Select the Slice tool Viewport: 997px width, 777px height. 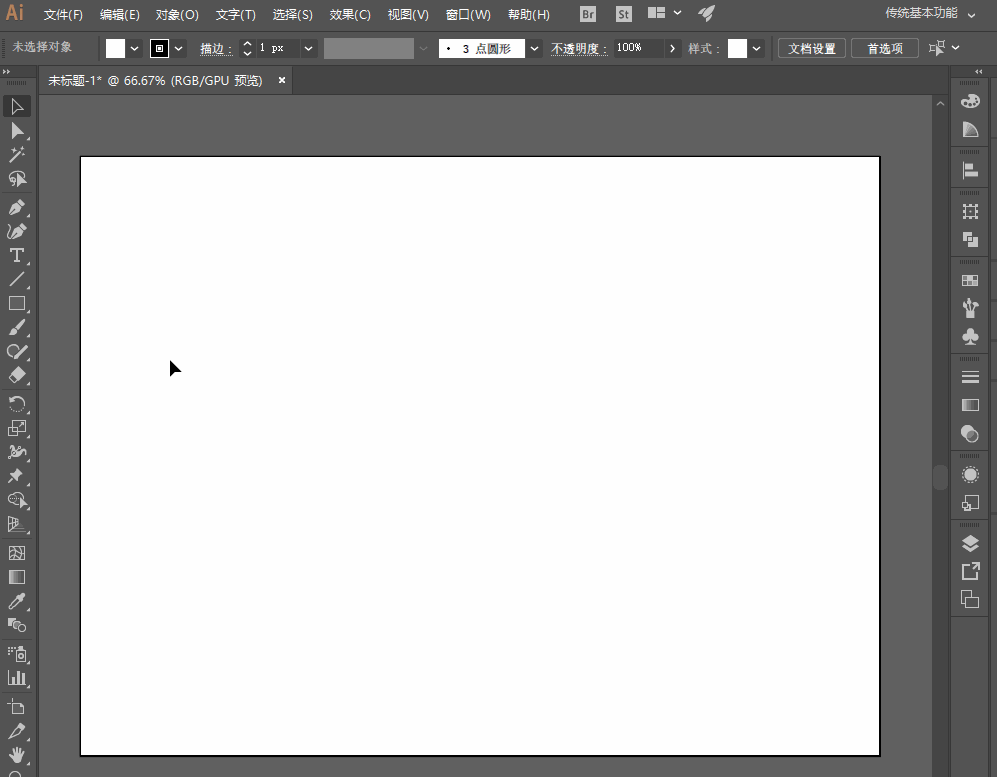point(17,731)
